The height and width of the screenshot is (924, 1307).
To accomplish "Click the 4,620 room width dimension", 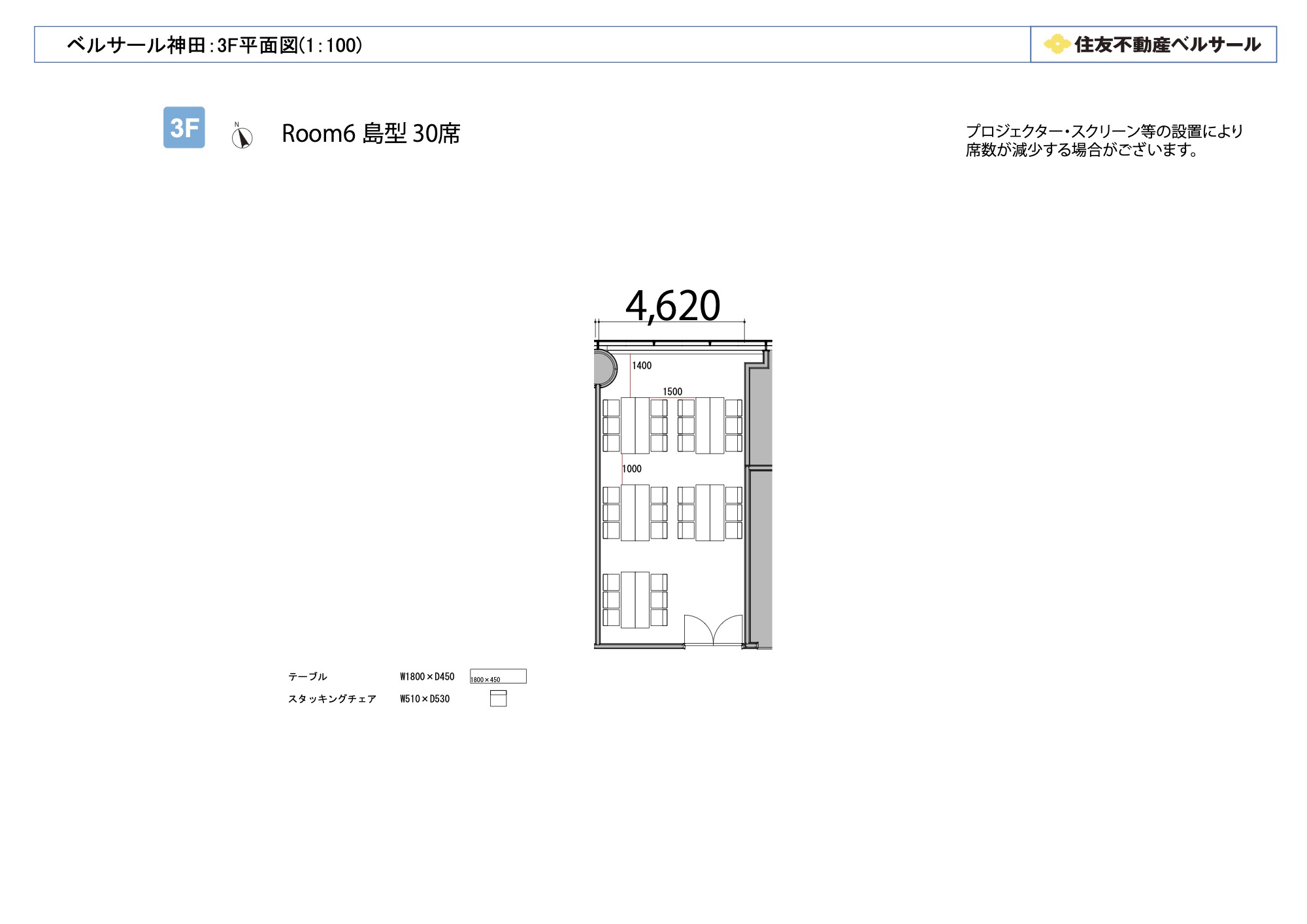I will click(x=672, y=306).
